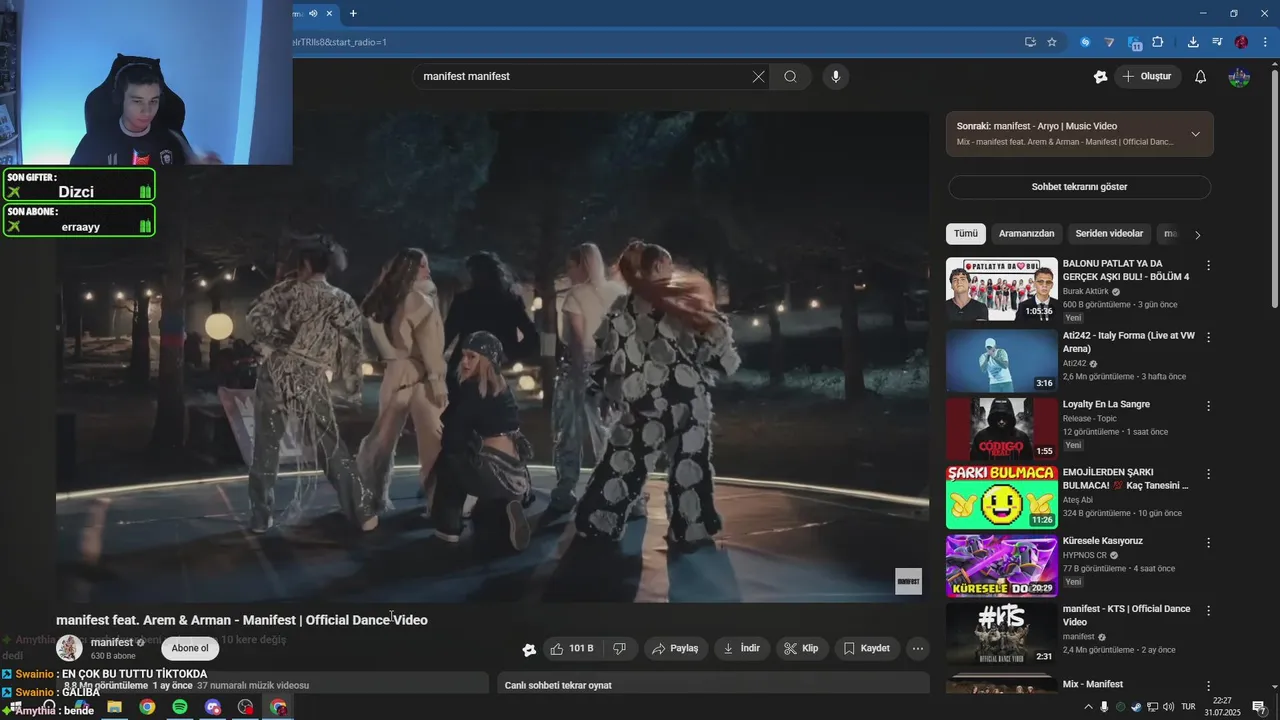Screen dimensions: 1280x720
Task: Click the İndir download button
Action: click(x=741, y=649)
